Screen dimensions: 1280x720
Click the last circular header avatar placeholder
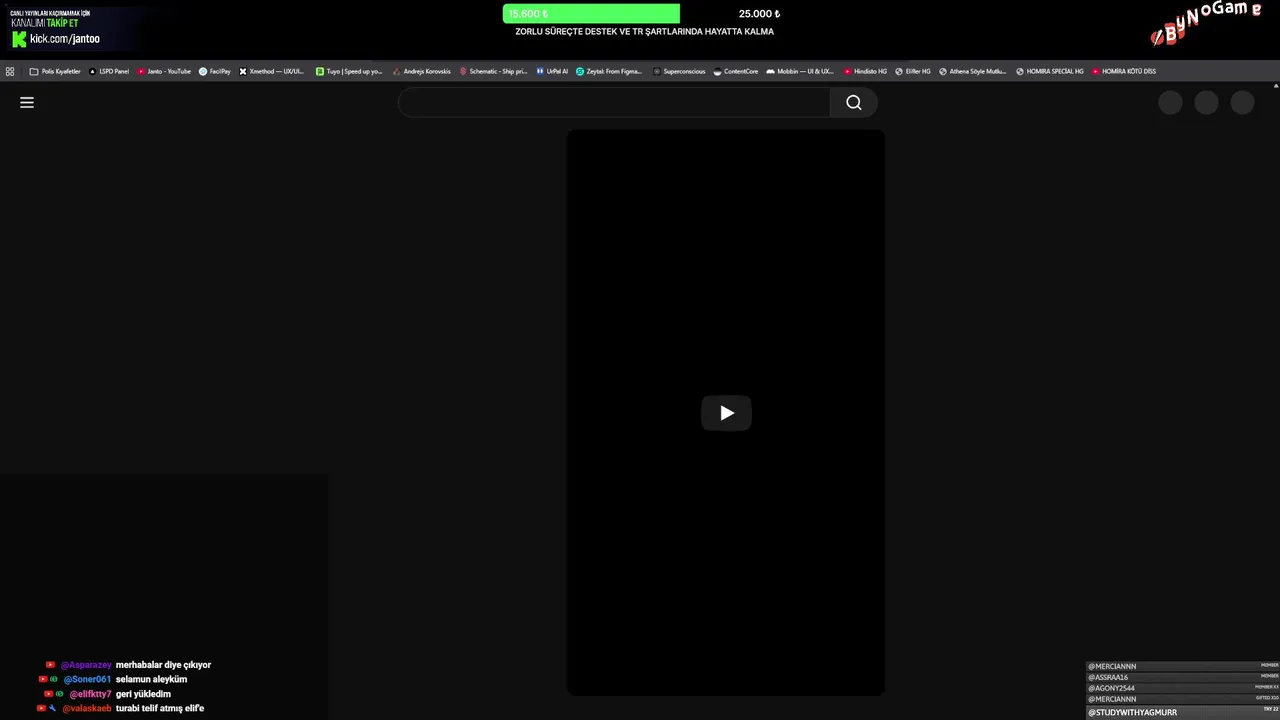point(1242,102)
